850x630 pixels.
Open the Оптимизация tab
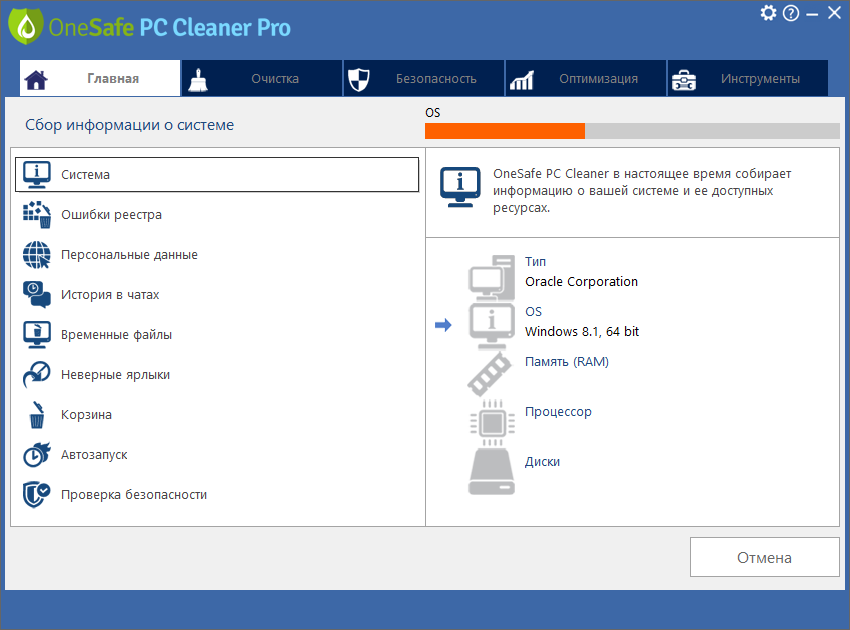[586, 79]
